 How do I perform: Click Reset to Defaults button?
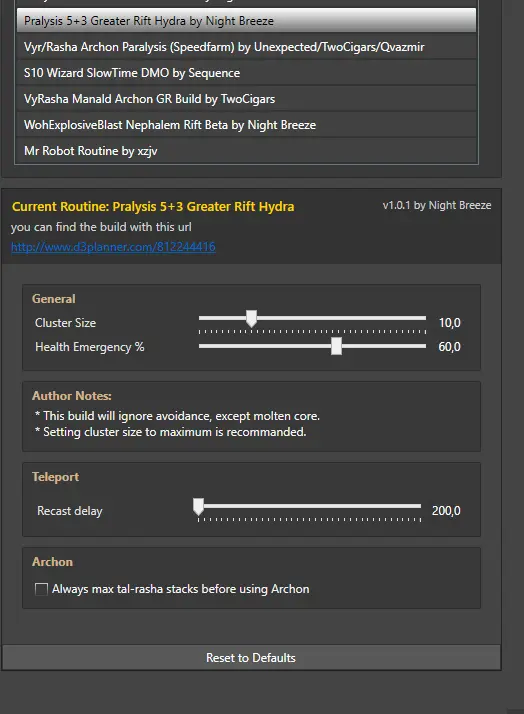[251, 658]
